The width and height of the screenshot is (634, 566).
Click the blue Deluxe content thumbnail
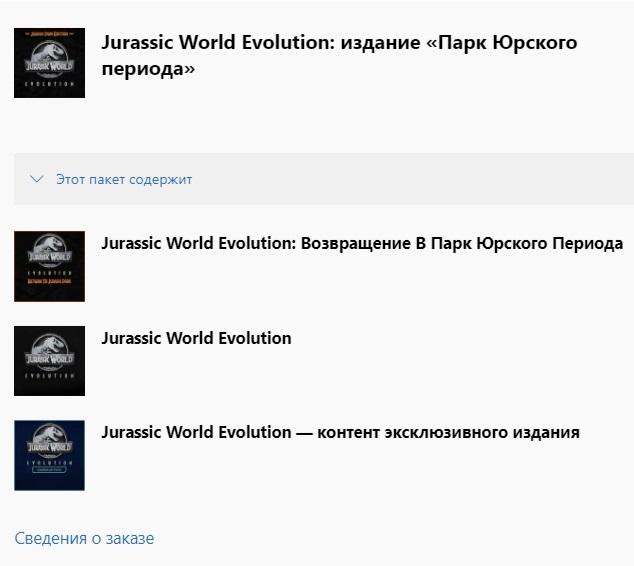coord(49,455)
